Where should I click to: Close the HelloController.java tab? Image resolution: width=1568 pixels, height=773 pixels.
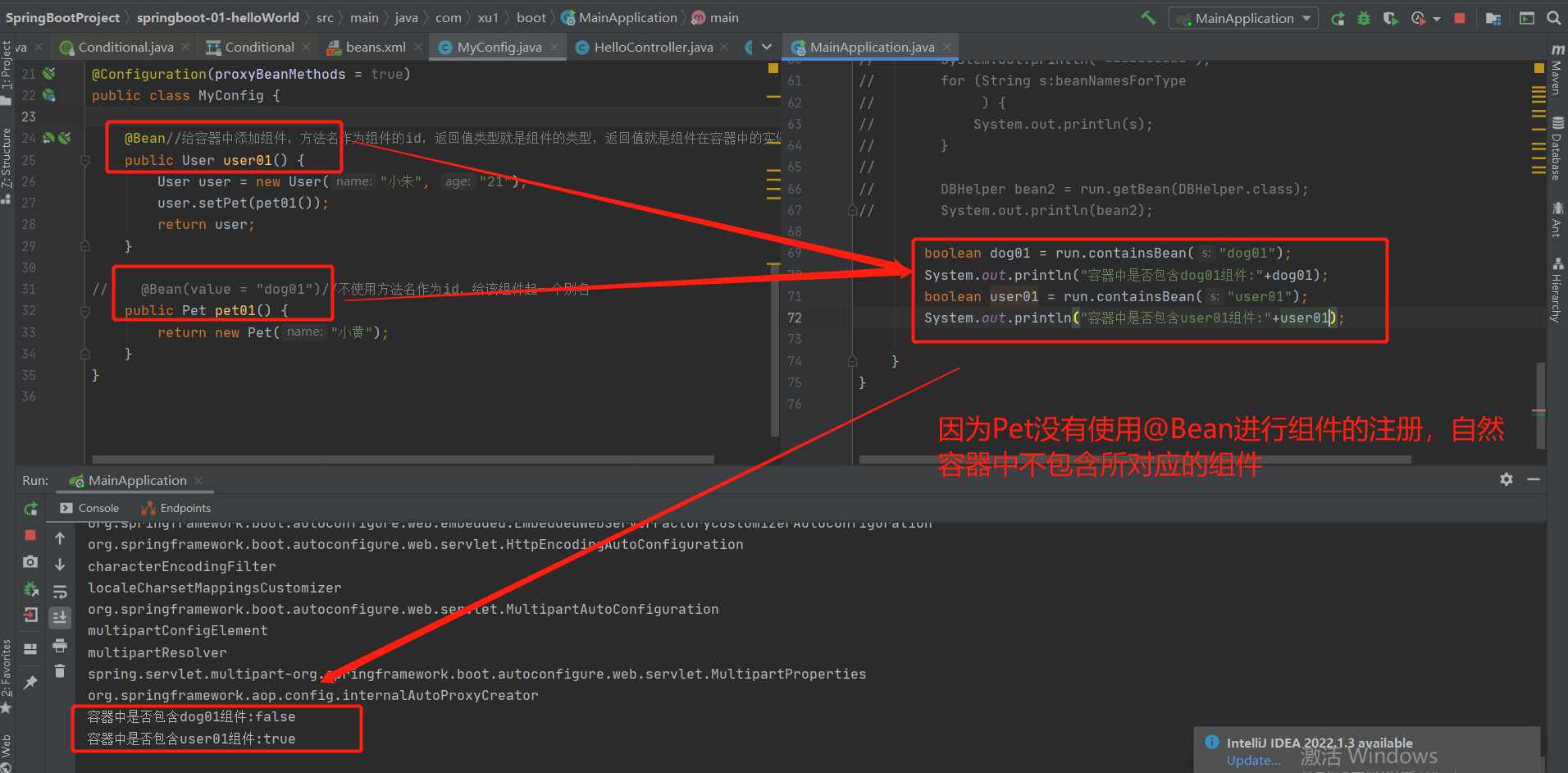pyautogui.click(x=724, y=48)
